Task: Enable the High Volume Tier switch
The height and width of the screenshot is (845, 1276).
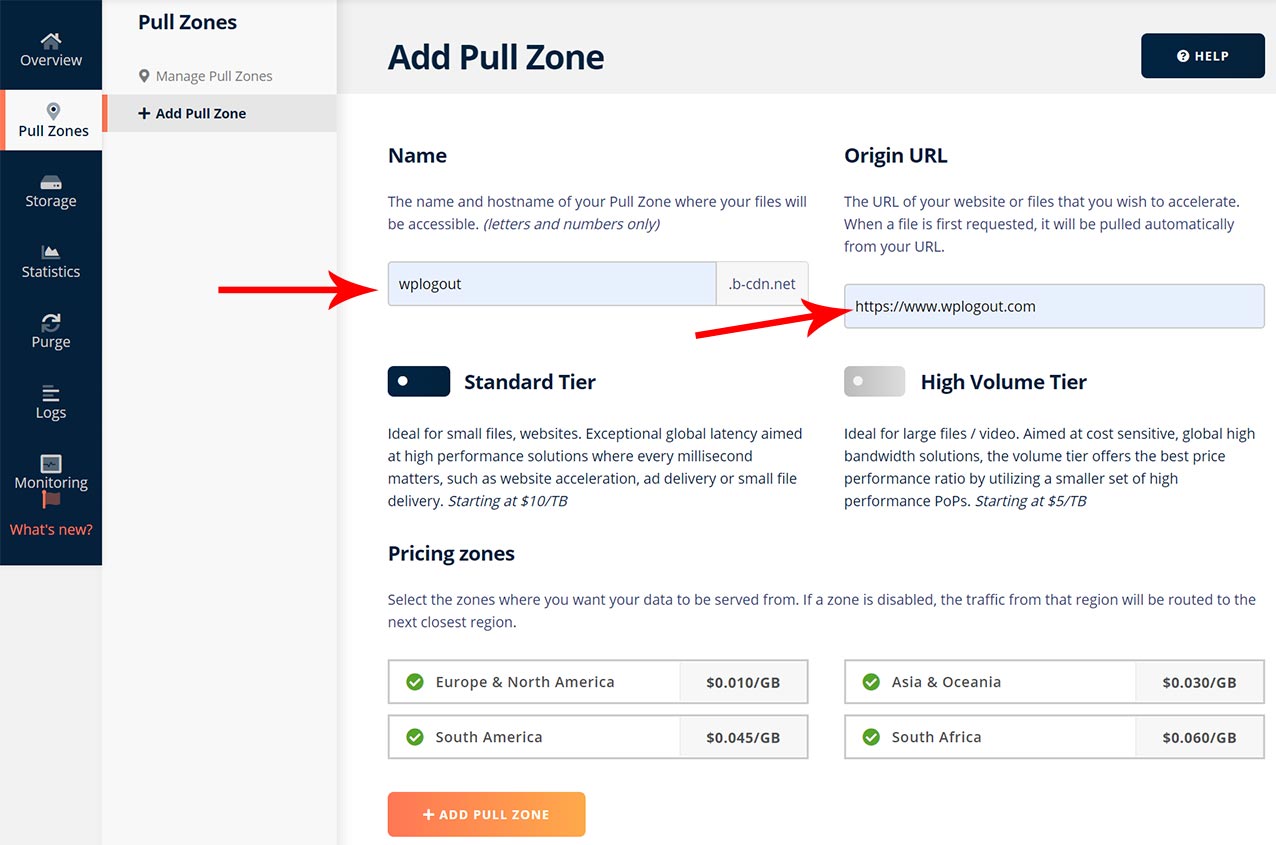Action: pos(874,381)
